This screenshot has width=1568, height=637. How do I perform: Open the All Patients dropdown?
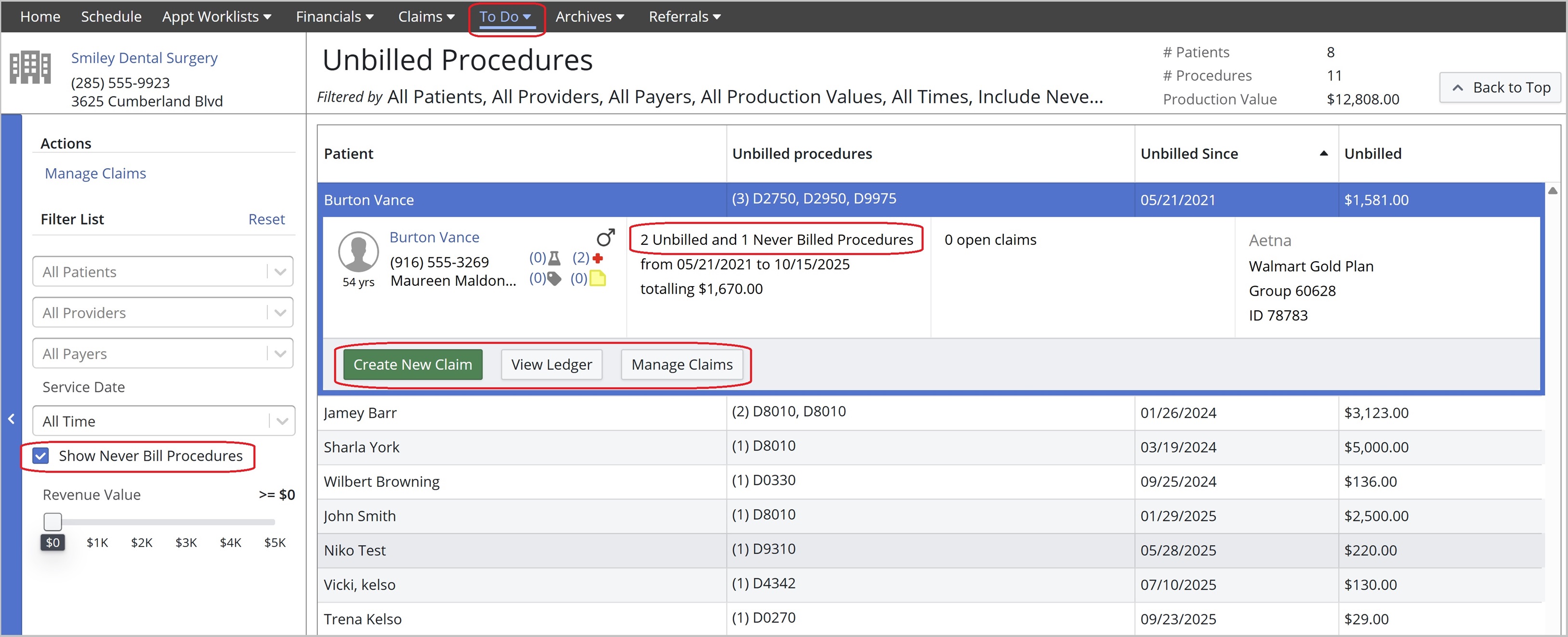pyautogui.click(x=279, y=272)
